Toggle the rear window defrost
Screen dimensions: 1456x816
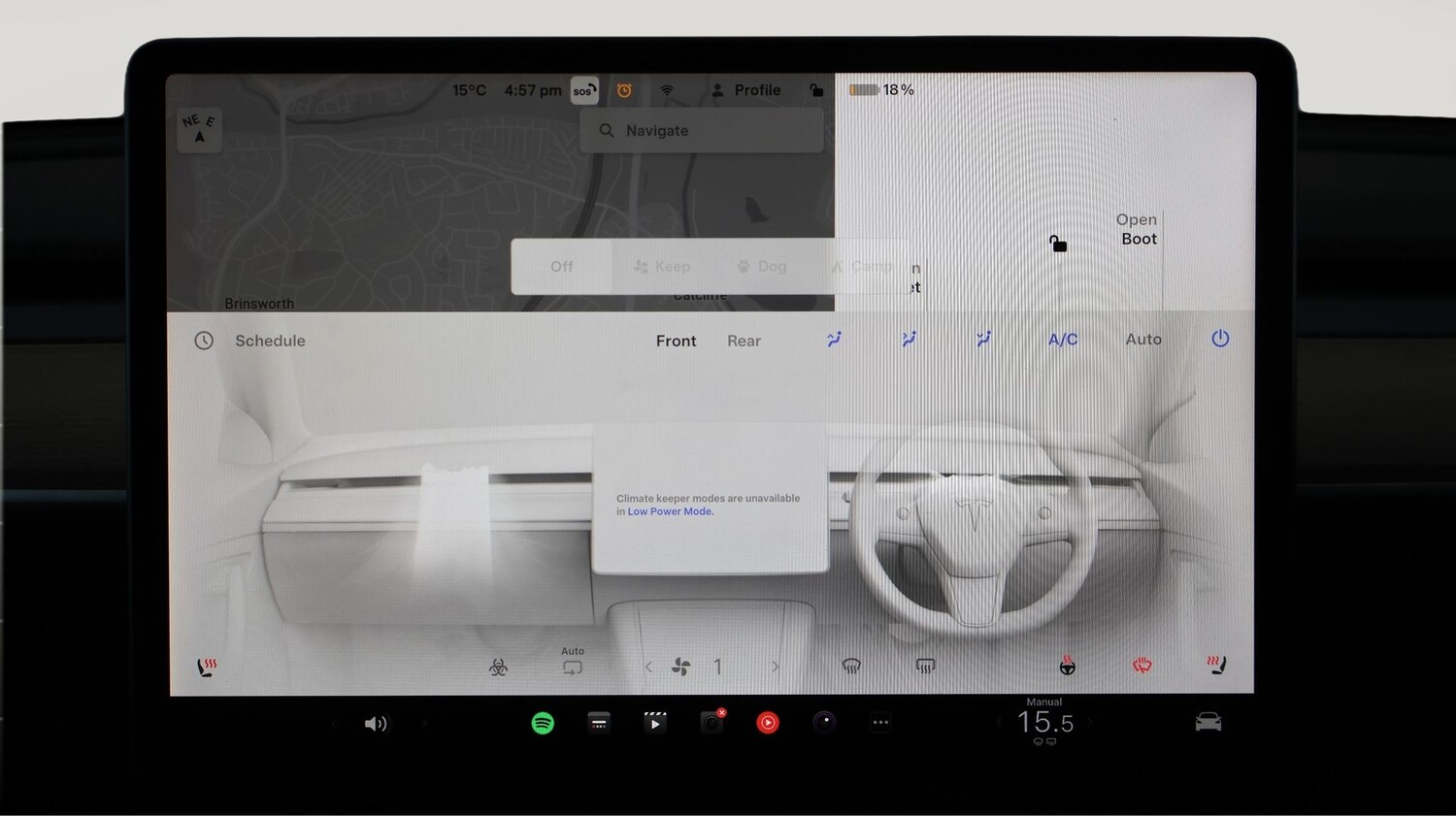925,667
